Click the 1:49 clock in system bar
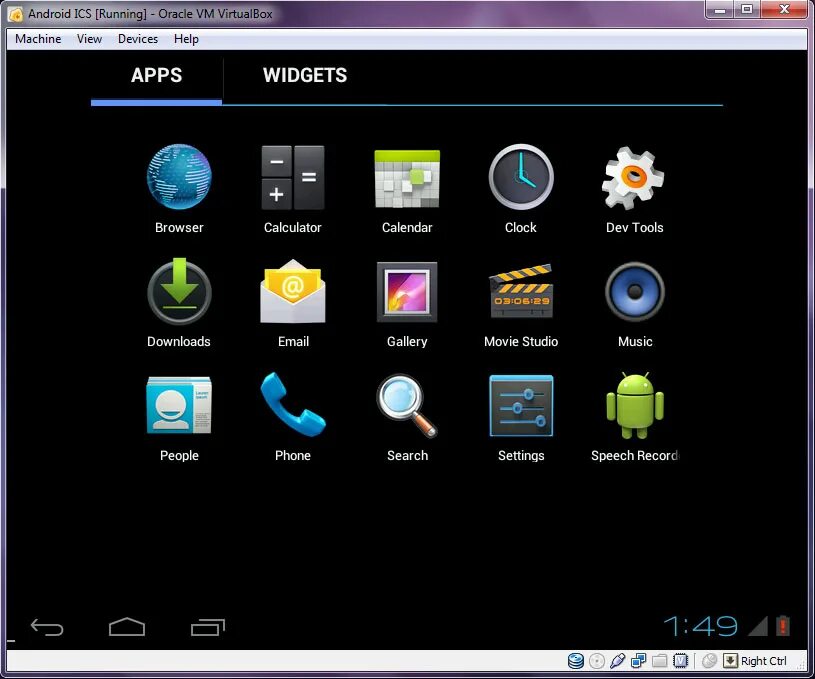The image size is (815, 679). [700, 625]
